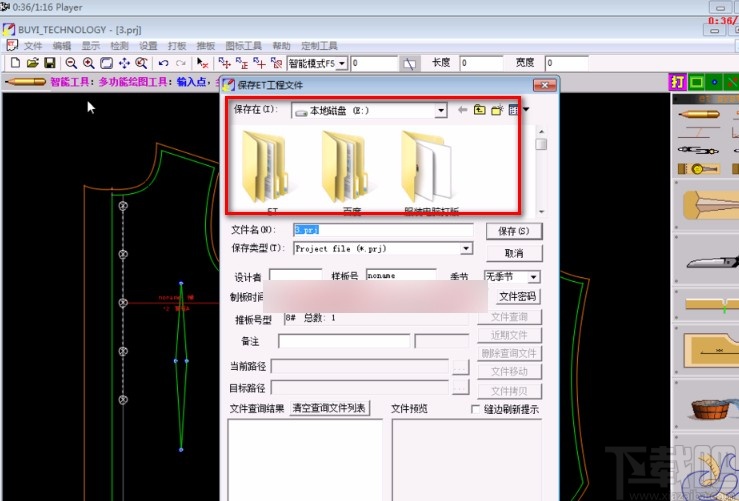Click the New file icon in toolbar
The width and height of the screenshot is (739, 501).
pos(15,63)
